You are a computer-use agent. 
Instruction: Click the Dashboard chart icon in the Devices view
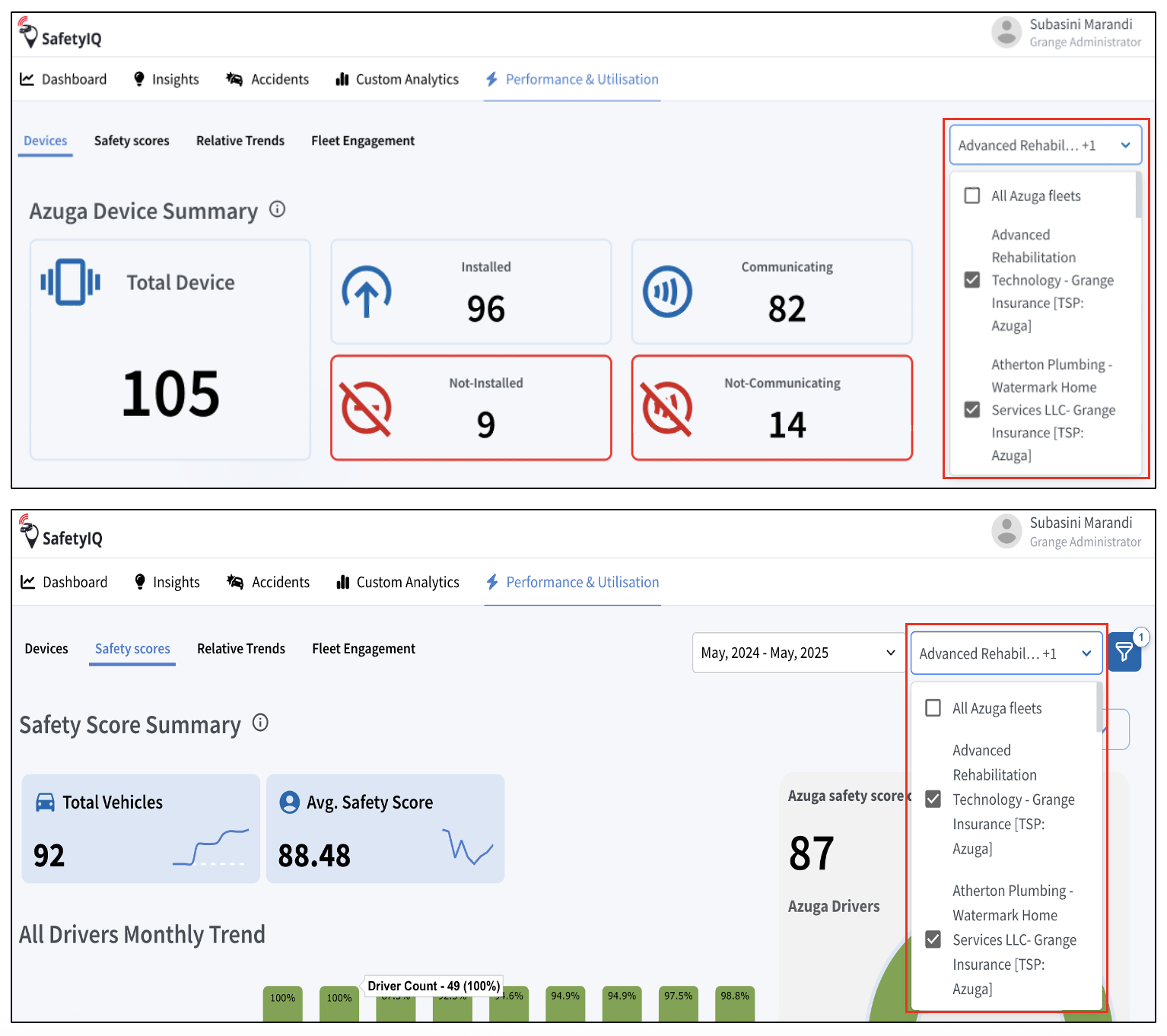coord(27,79)
